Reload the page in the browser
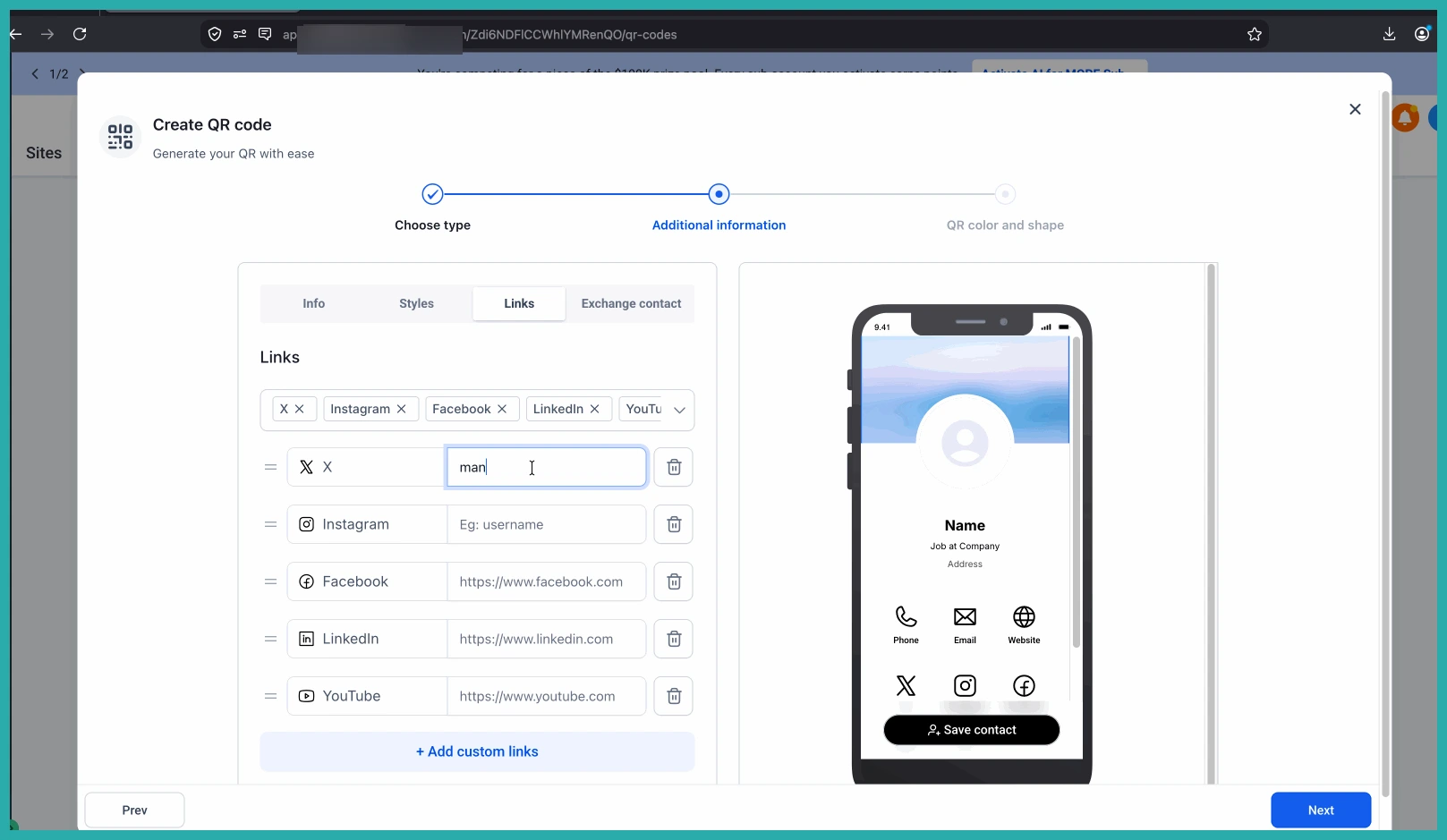Screen dimensions: 1447x840 pyautogui.click(x=80, y=34)
